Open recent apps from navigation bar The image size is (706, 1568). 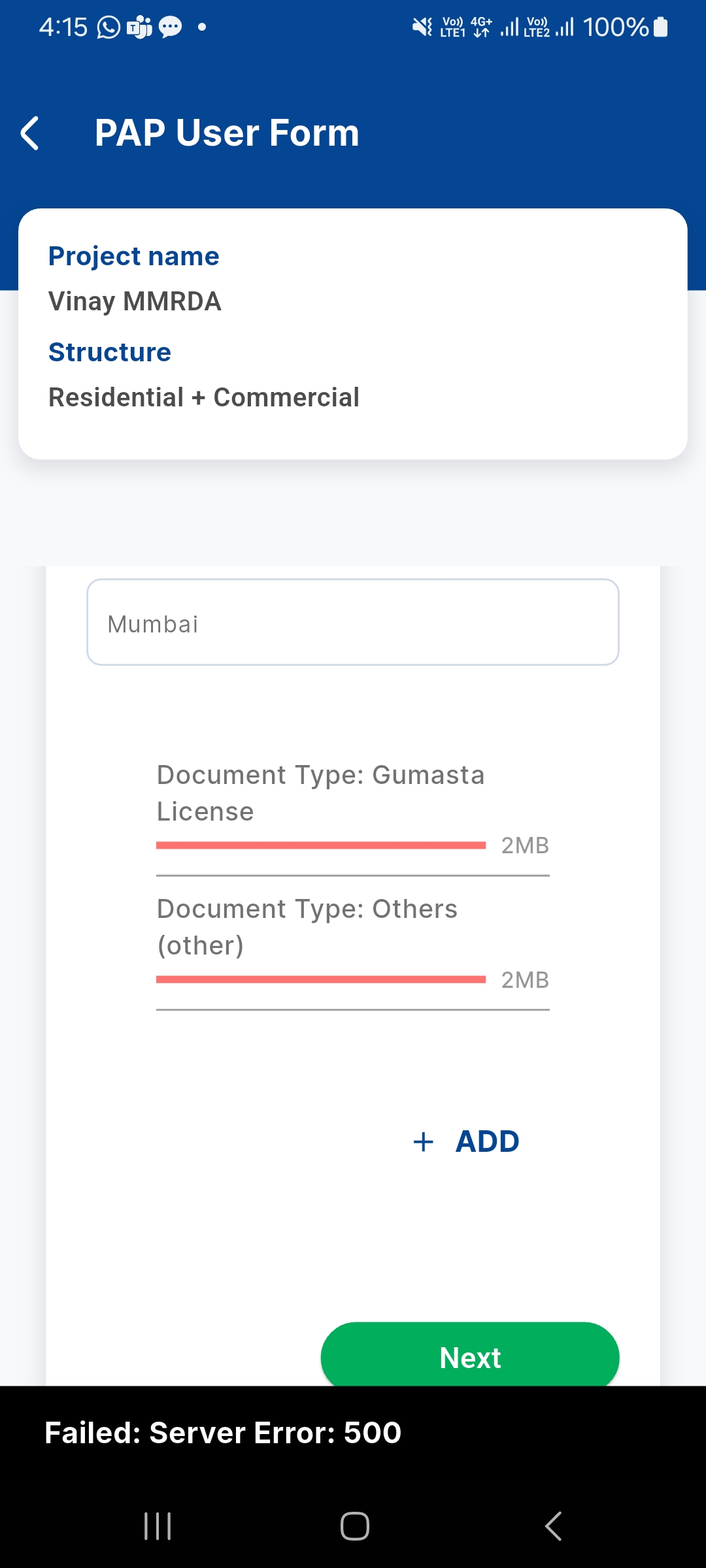pos(158,1526)
